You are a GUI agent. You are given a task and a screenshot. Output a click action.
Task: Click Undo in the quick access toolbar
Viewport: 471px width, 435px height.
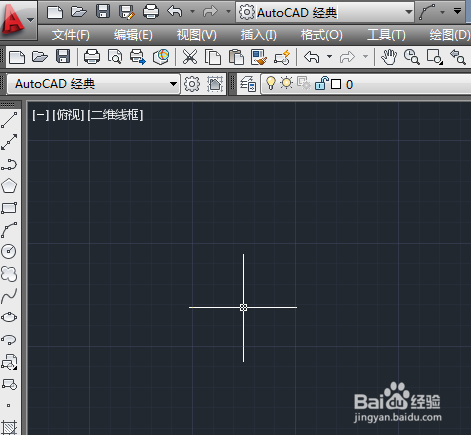(x=175, y=12)
